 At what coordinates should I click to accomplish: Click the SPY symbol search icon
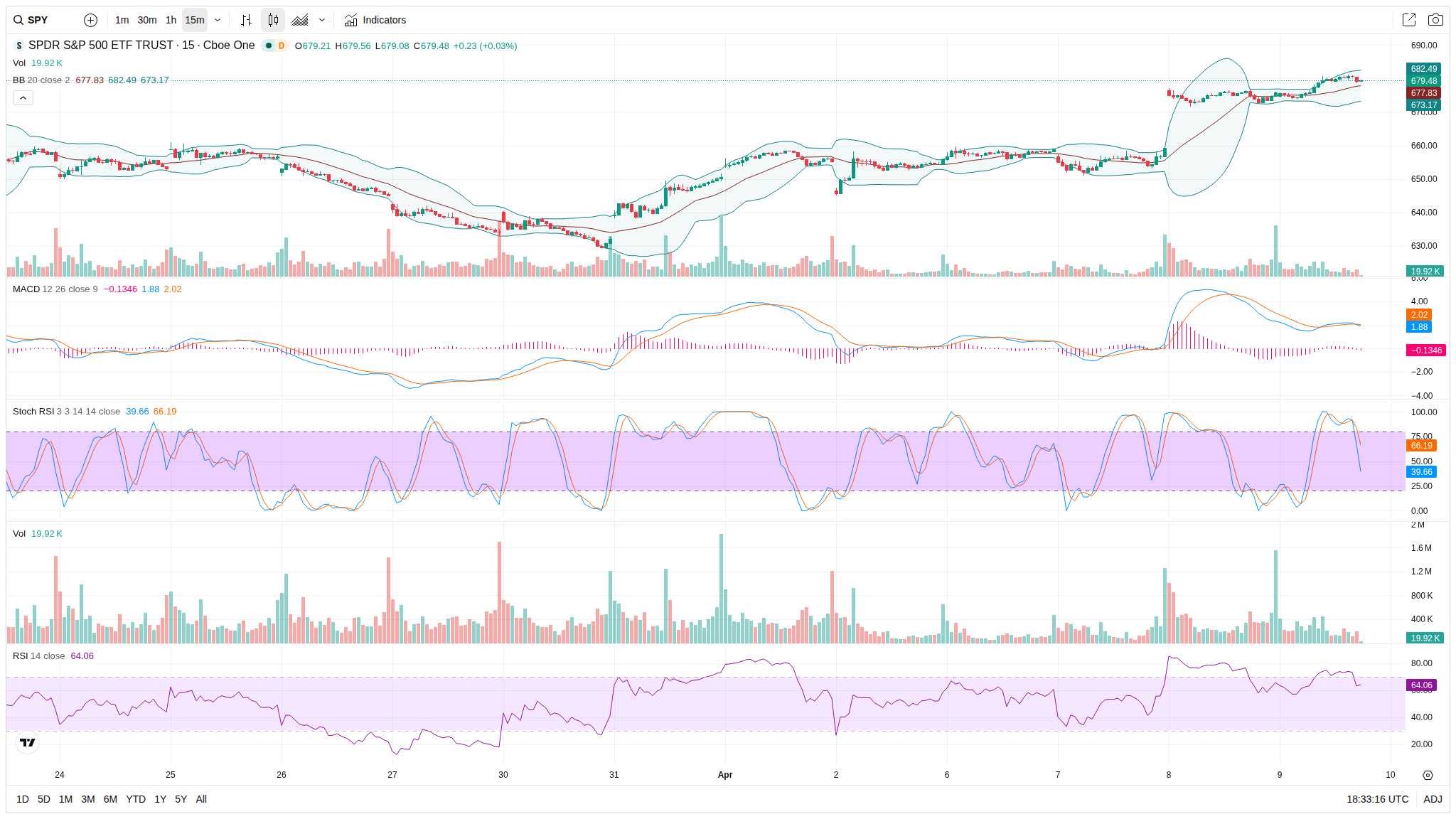click(18, 20)
